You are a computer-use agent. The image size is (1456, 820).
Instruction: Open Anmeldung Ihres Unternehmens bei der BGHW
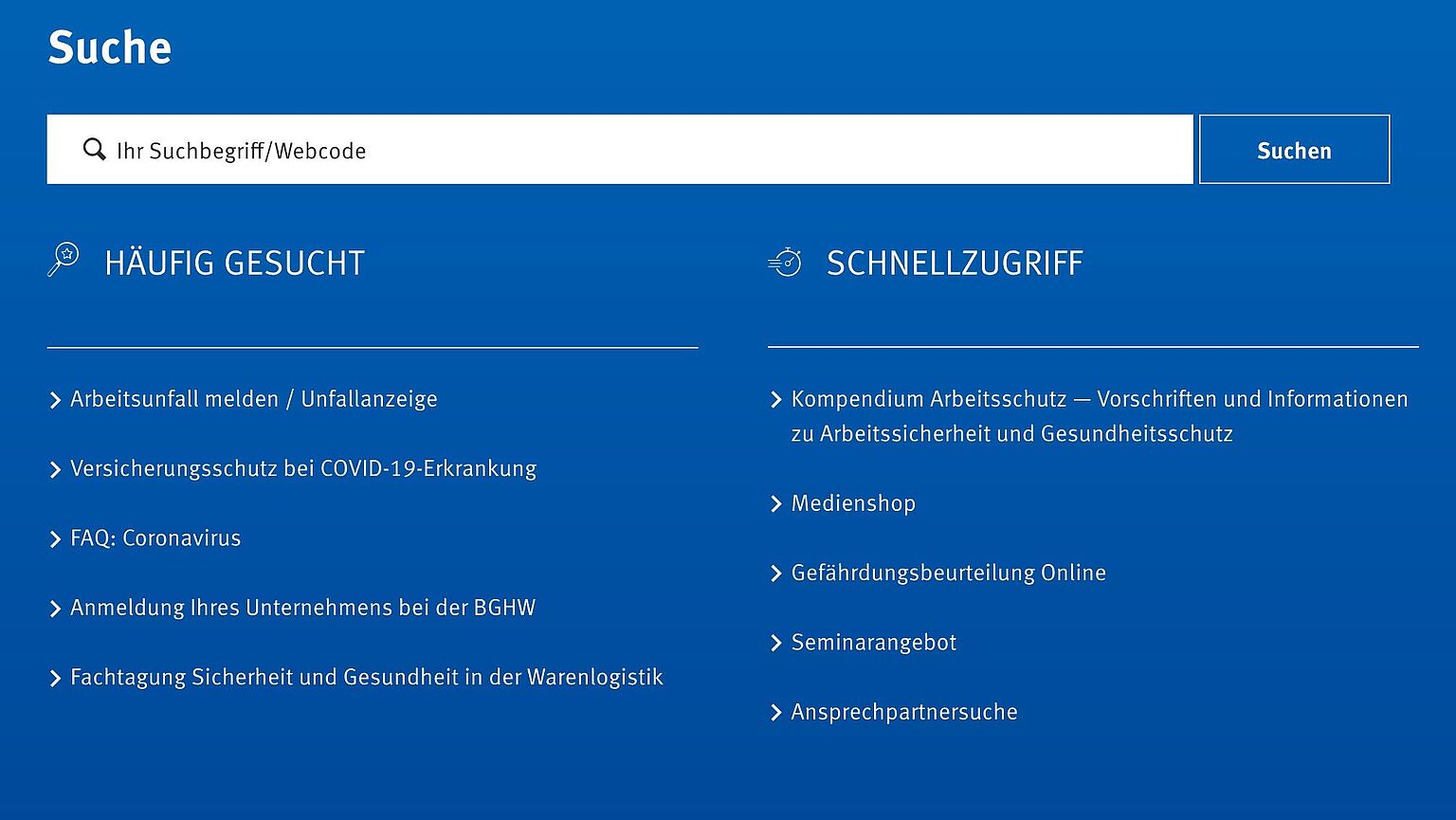[x=303, y=608]
